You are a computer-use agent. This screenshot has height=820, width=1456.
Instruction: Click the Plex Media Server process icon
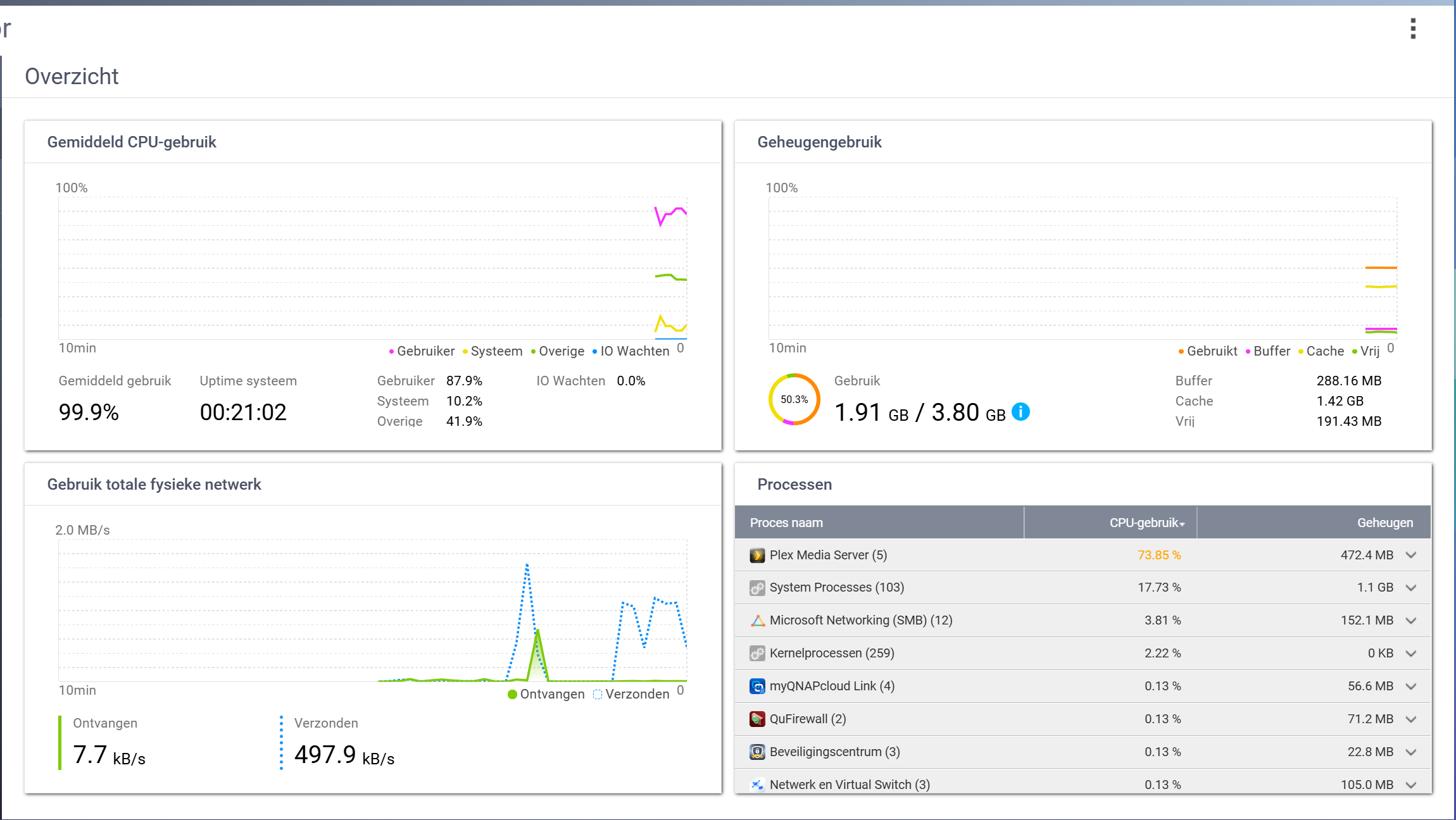point(757,556)
